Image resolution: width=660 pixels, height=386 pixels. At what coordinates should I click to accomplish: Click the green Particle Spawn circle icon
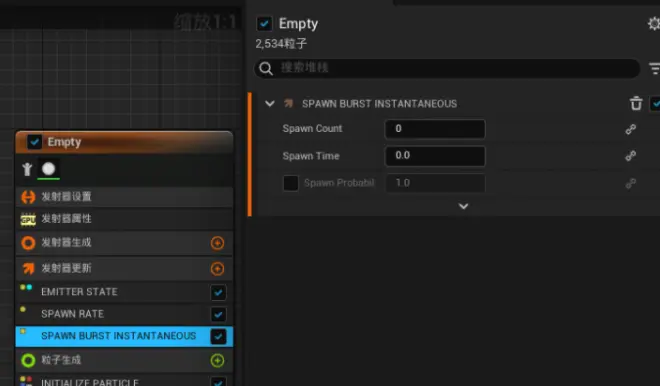[28, 360]
